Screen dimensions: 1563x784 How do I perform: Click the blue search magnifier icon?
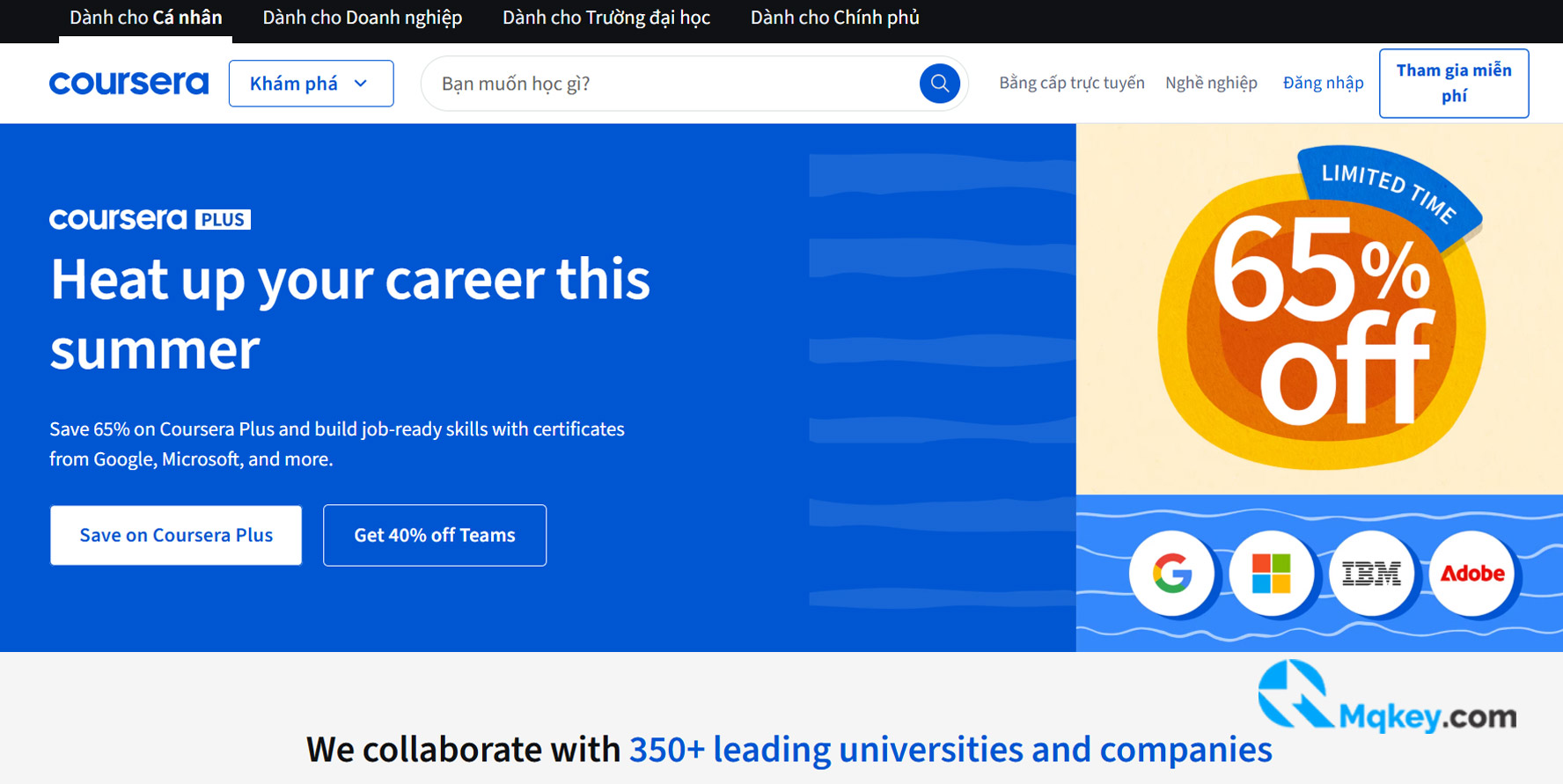(939, 84)
